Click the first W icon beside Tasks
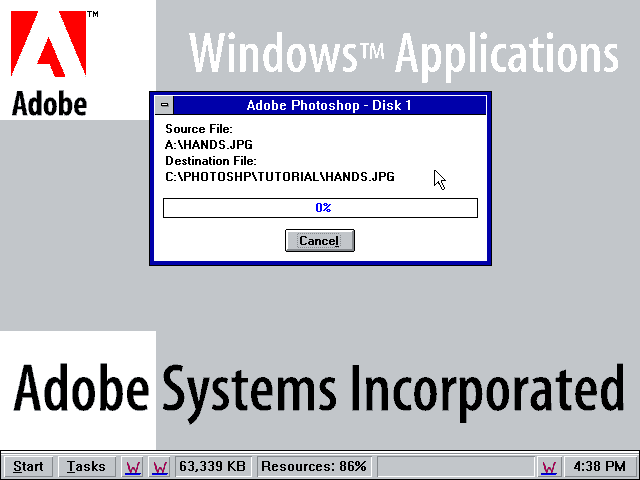 click(x=132, y=466)
